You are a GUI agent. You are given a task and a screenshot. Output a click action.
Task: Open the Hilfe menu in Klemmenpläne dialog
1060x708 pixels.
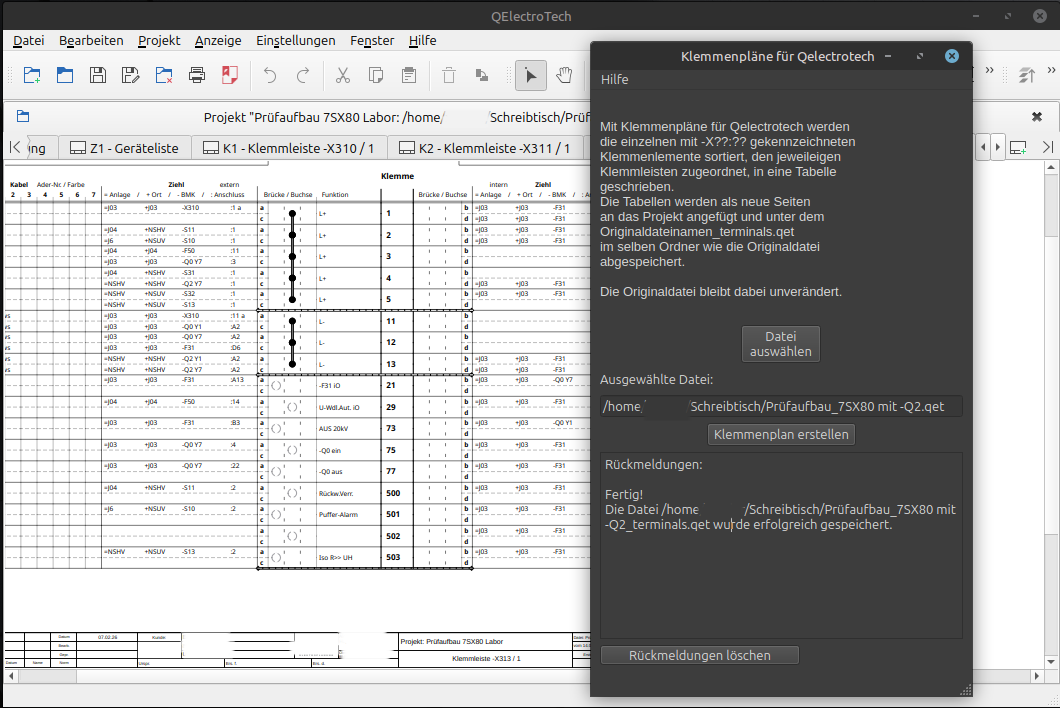click(614, 79)
